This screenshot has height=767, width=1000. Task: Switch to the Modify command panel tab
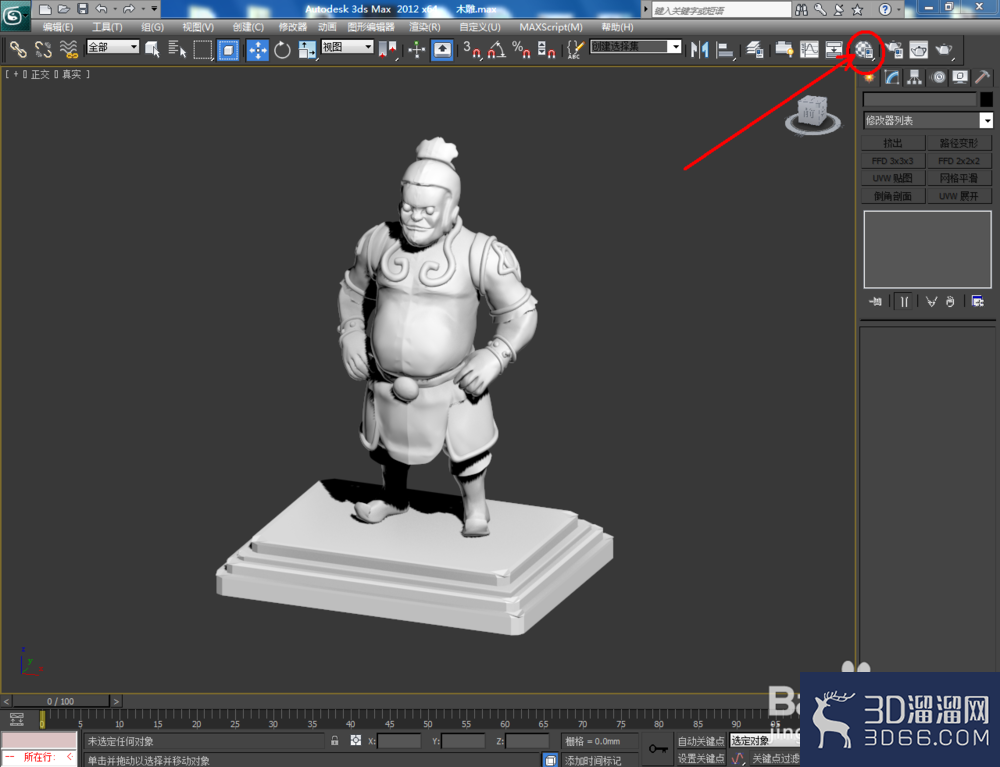click(x=892, y=77)
